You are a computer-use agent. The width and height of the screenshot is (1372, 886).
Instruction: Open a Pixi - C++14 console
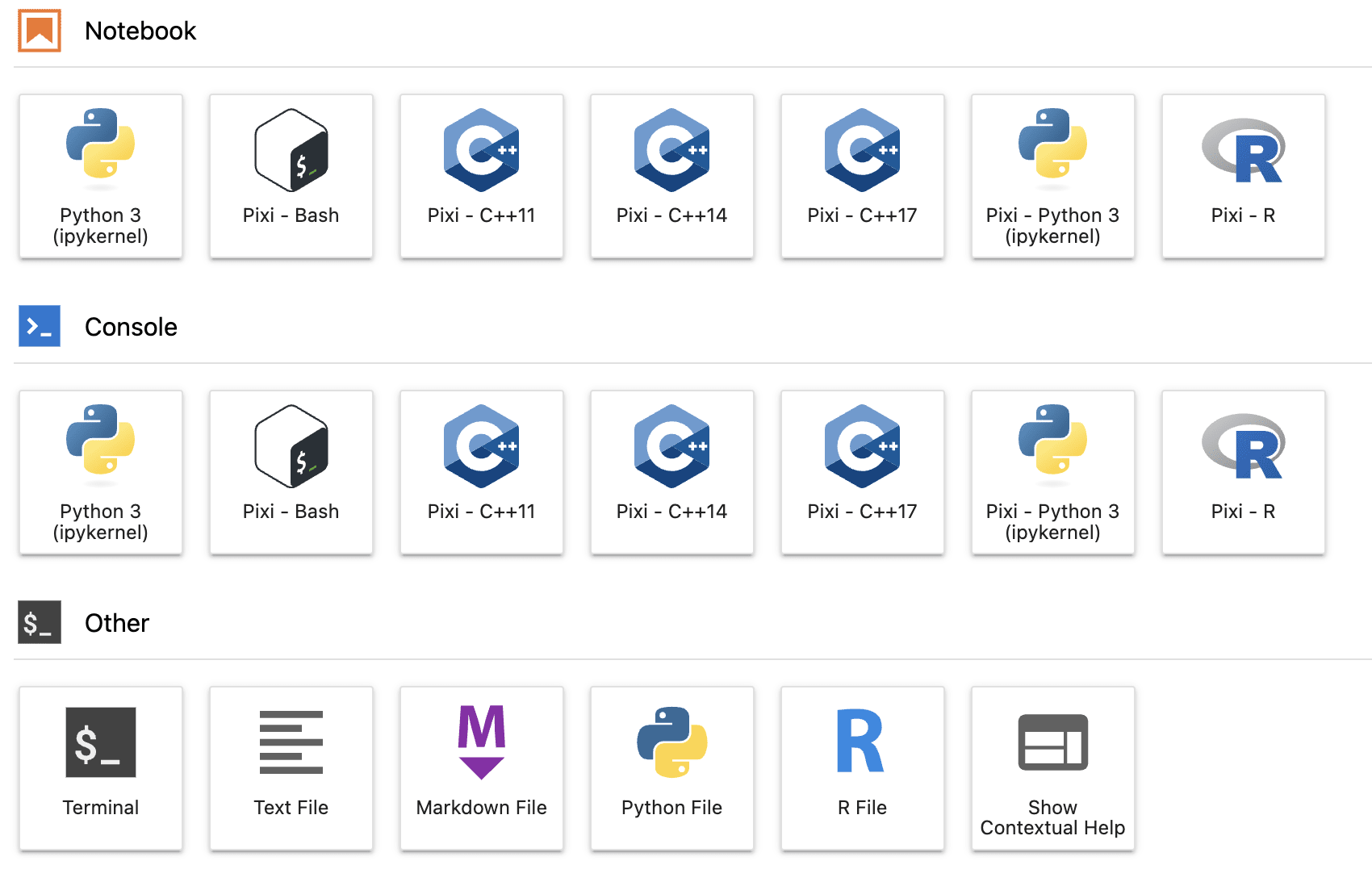(672, 472)
